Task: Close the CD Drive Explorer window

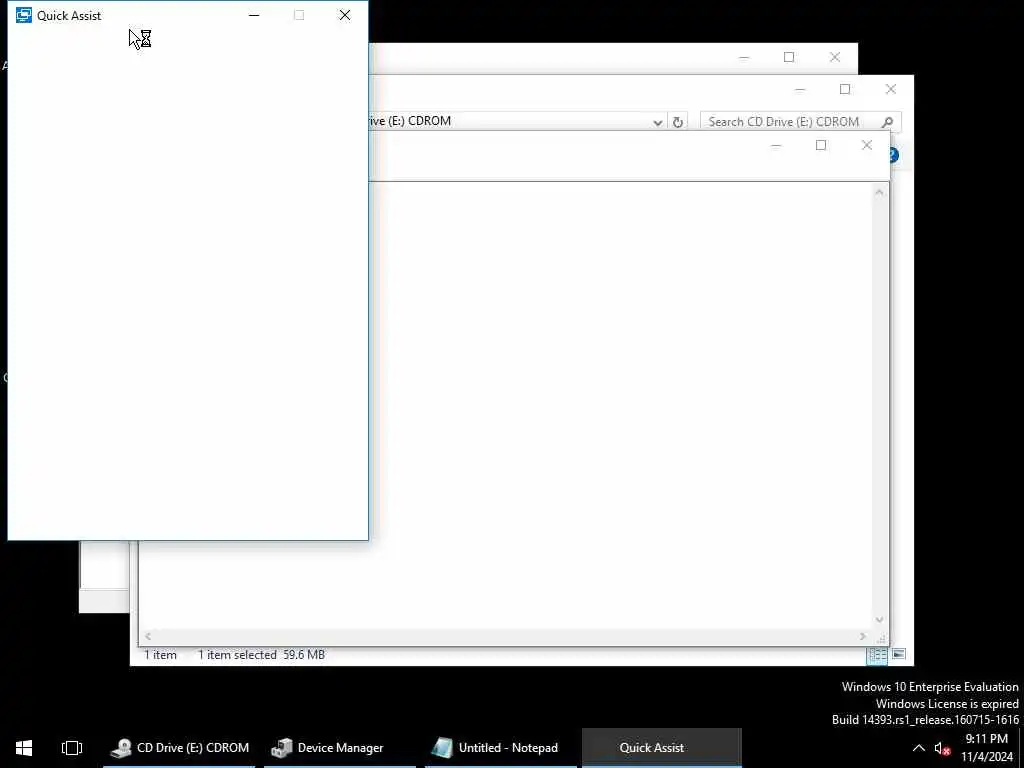Action: pos(891,89)
